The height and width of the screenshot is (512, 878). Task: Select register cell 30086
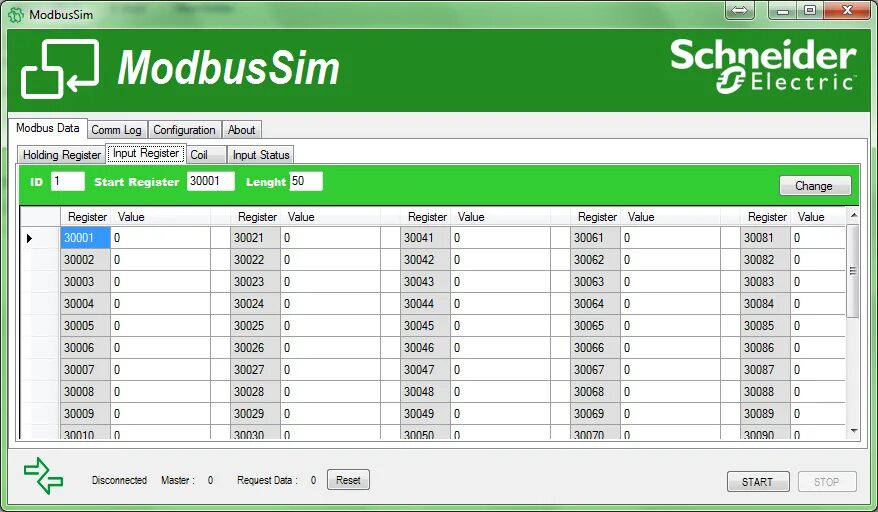coord(765,348)
